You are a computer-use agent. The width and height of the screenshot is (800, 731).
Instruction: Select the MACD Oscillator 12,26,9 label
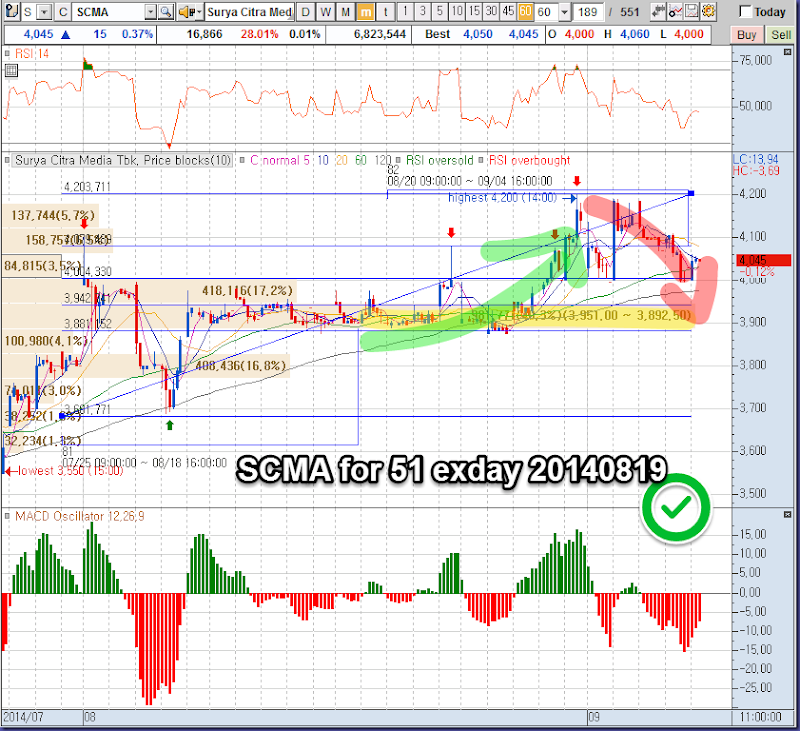[80, 516]
